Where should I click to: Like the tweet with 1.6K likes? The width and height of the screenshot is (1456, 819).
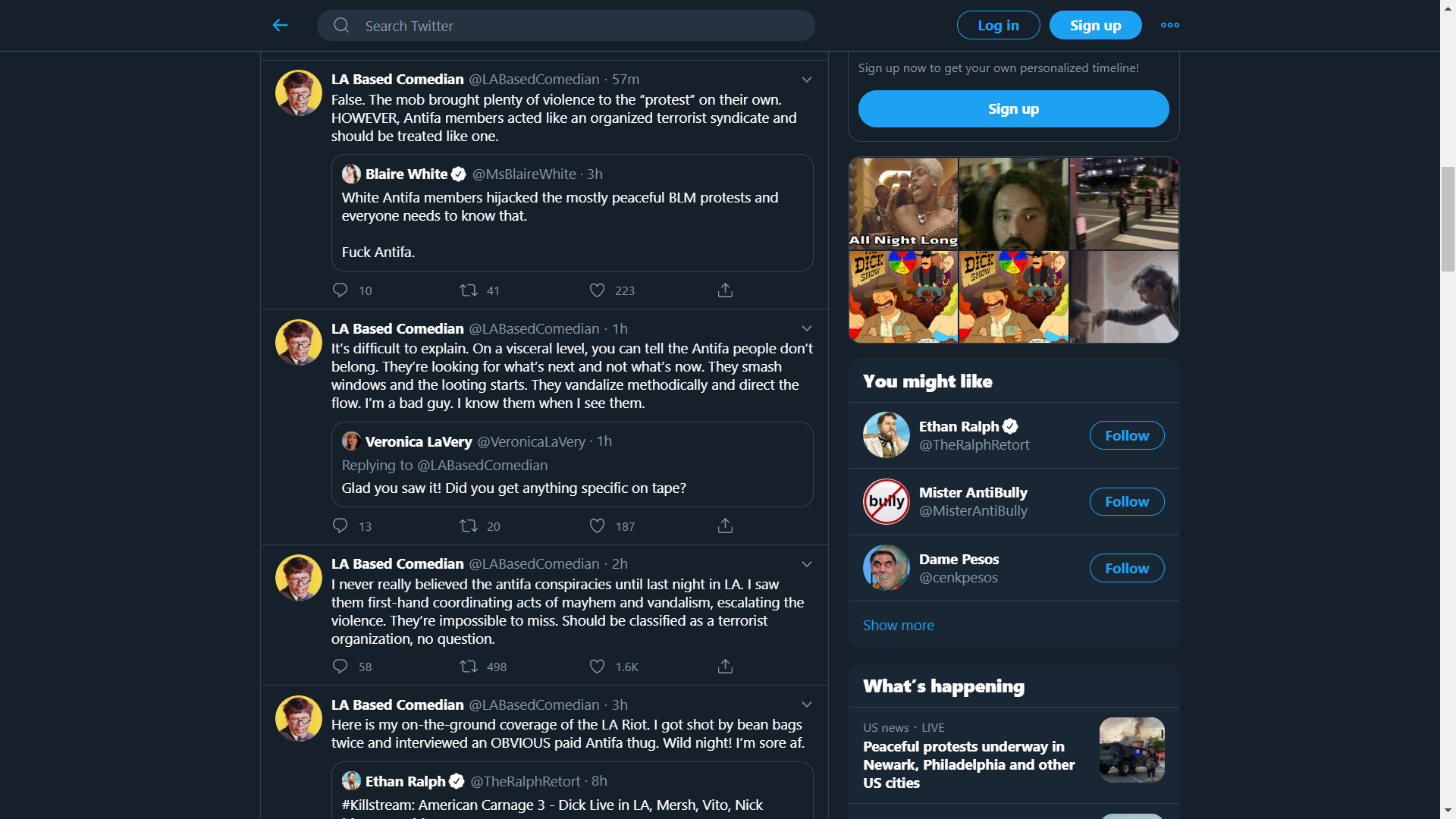(x=598, y=667)
